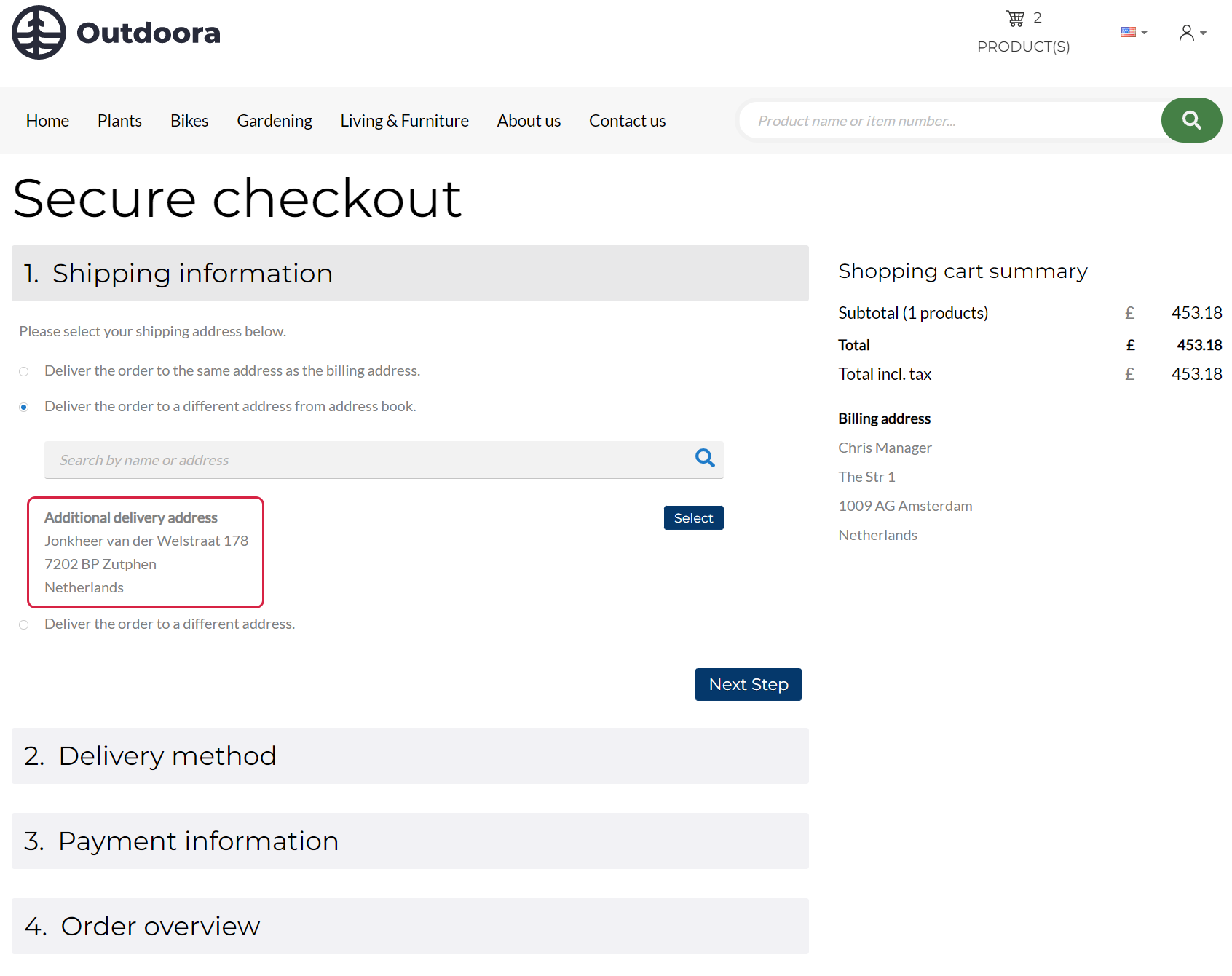Image resolution: width=1232 pixels, height=976 pixels.
Task: Expand the Payment information section
Action: (x=410, y=841)
